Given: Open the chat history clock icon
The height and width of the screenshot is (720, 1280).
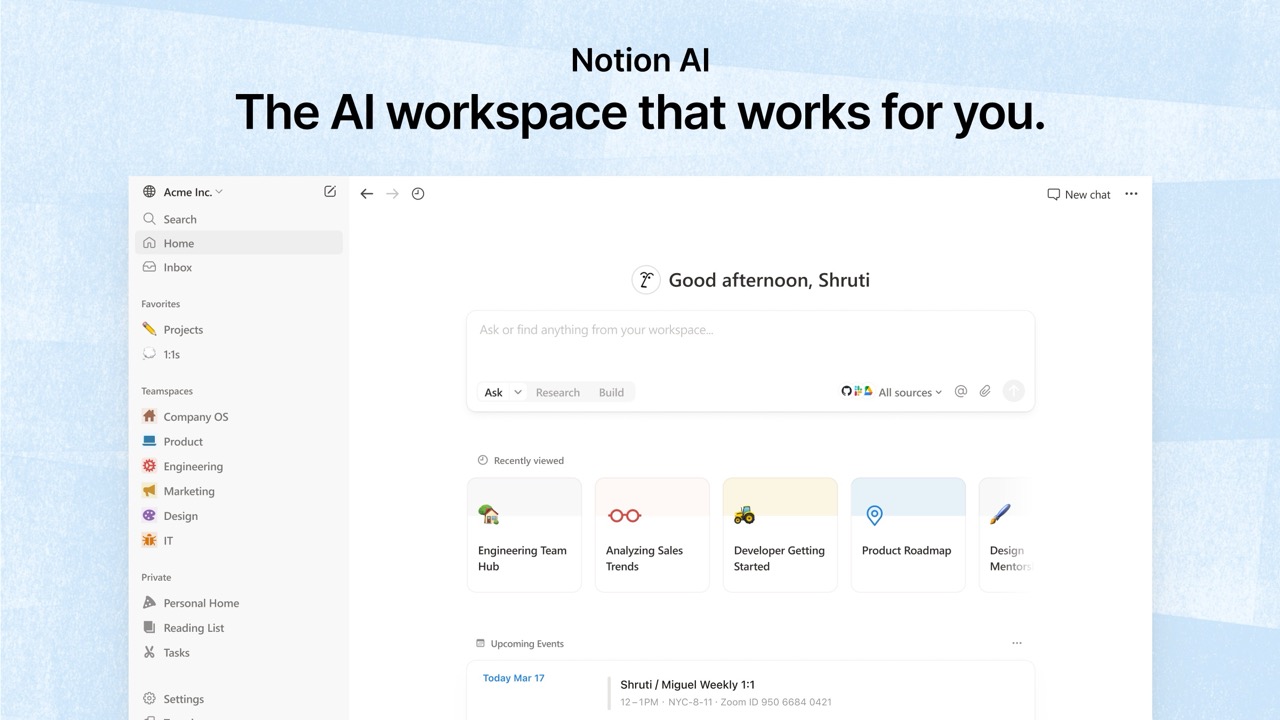Looking at the screenshot, I should (418, 193).
